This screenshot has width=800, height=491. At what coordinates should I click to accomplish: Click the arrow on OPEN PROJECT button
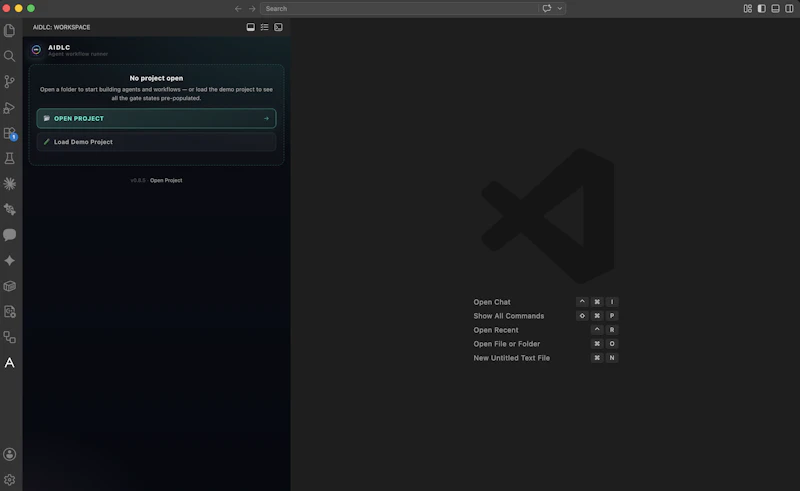point(266,118)
